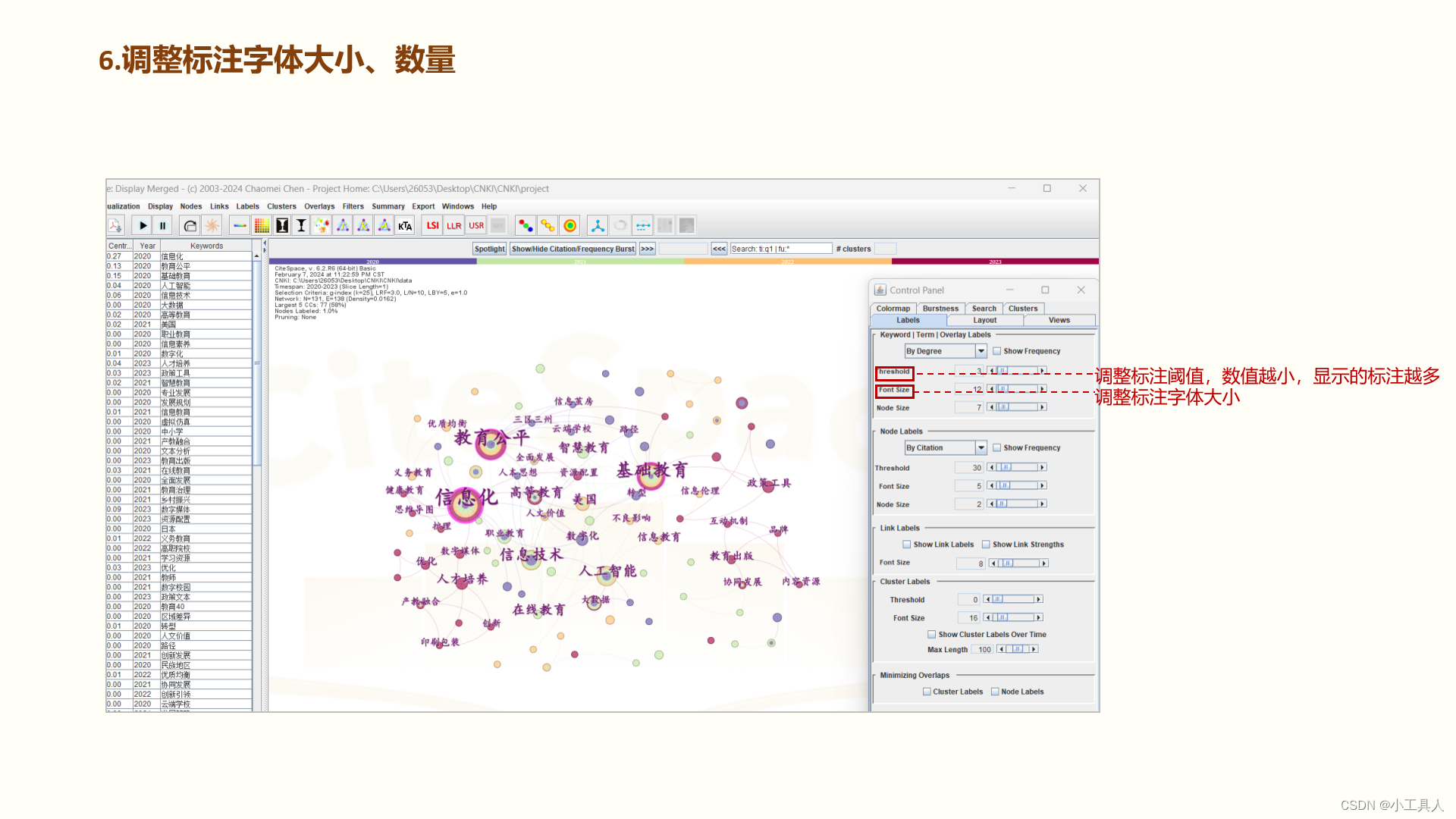1456x819 pixels.
Task: Check Show Link Labels box
Action: coord(906,544)
